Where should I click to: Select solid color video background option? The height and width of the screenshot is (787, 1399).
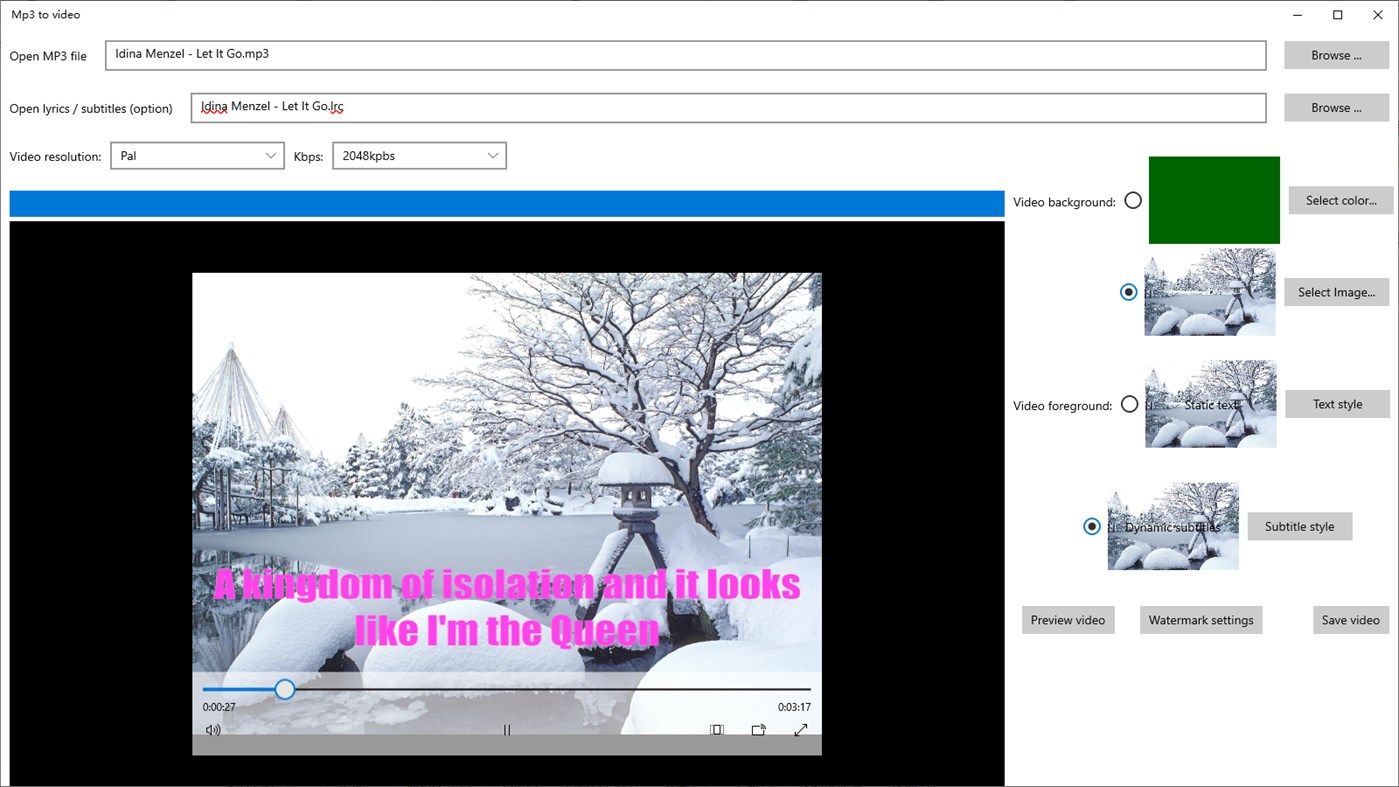coord(1132,200)
